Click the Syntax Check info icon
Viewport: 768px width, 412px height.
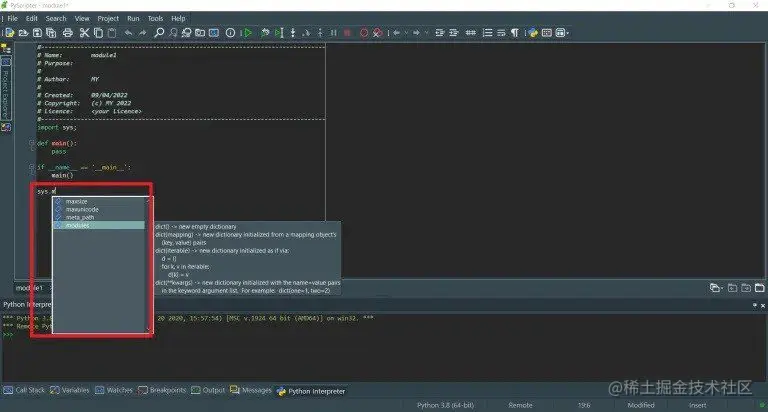[x=230, y=33]
